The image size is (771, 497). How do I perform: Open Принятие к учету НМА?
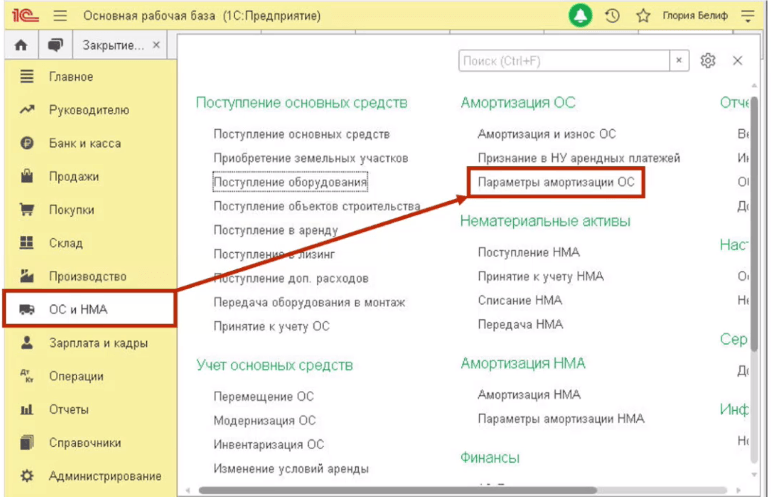click(x=540, y=276)
